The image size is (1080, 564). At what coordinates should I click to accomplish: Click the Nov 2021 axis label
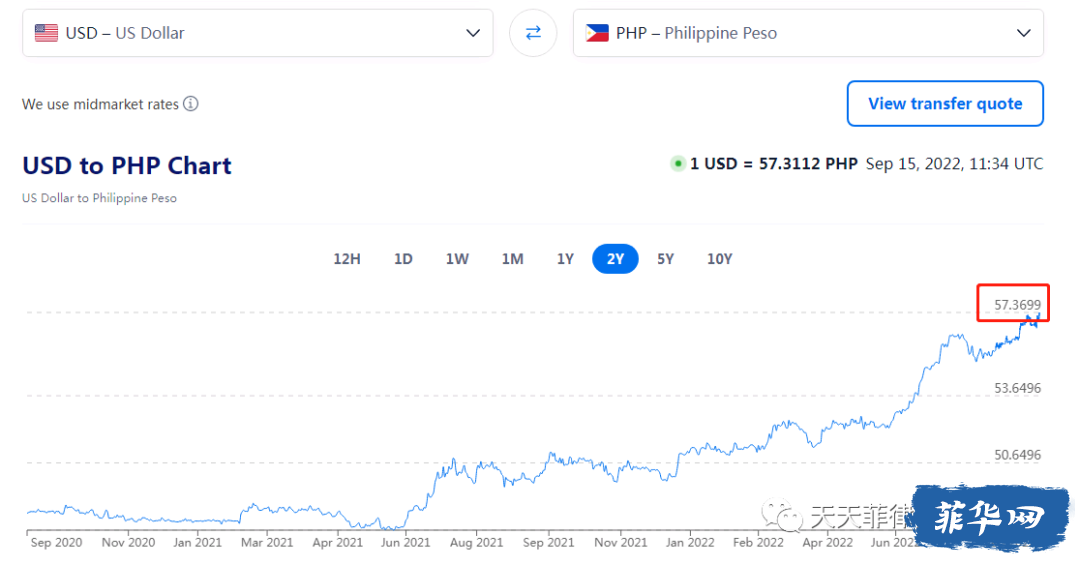pos(621,543)
